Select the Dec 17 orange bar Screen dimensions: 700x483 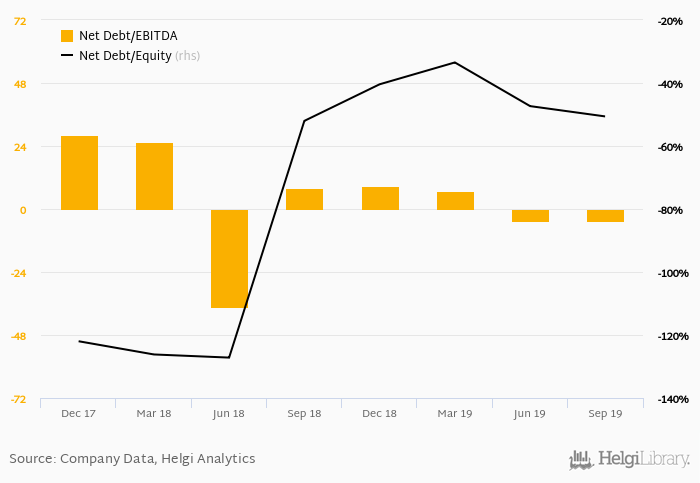pos(79,173)
